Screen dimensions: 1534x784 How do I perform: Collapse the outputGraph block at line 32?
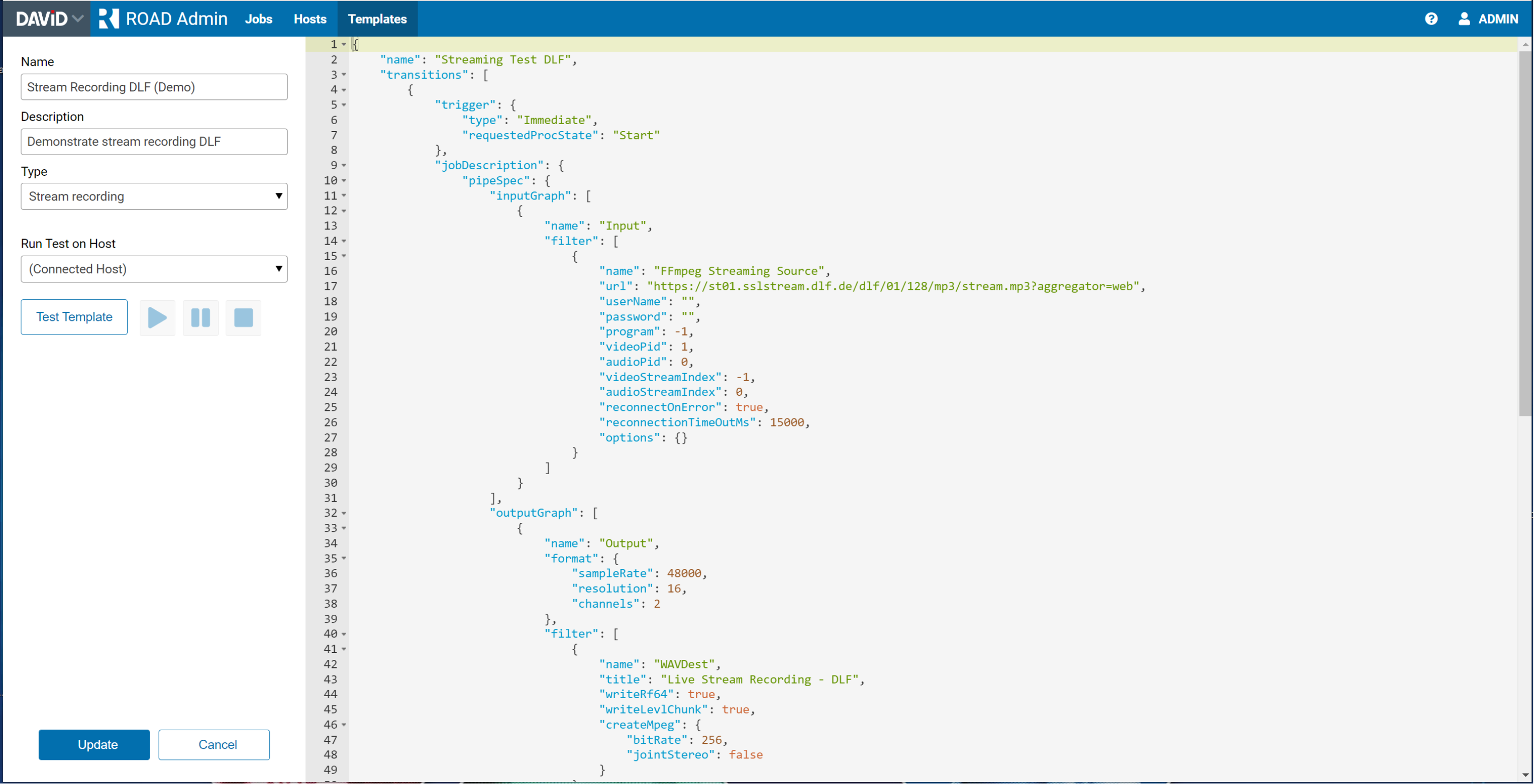(344, 513)
